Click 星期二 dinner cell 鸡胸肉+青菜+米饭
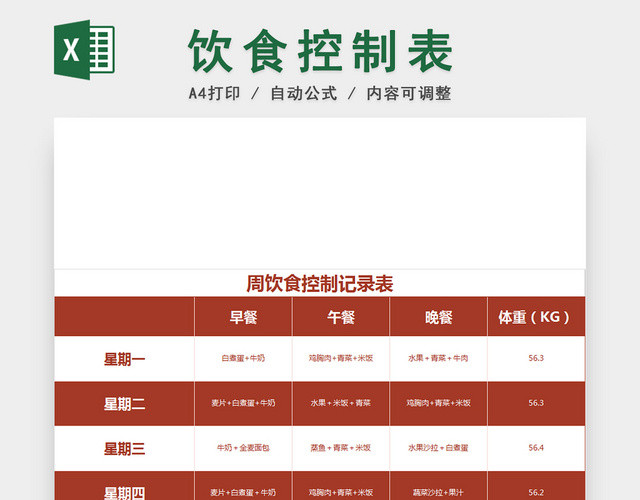The height and width of the screenshot is (500, 640). click(x=438, y=403)
